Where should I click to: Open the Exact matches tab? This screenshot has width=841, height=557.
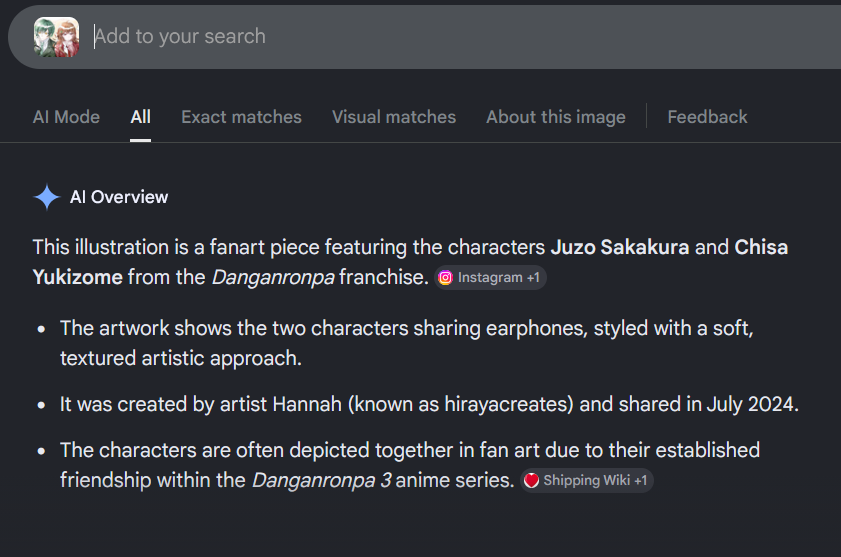(x=241, y=117)
